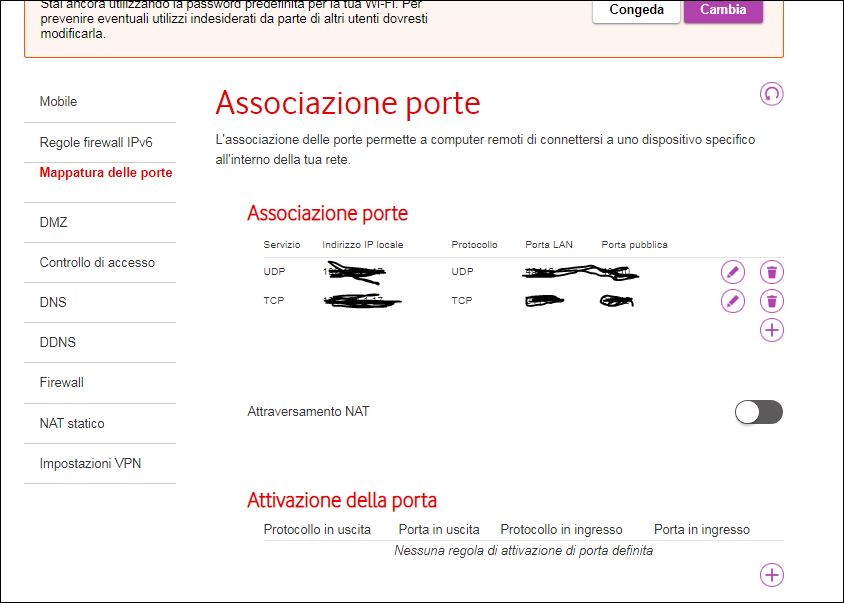Click the Protocollo column header
Image resolution: width=844 pixels, height=603 pixels.
474,245
